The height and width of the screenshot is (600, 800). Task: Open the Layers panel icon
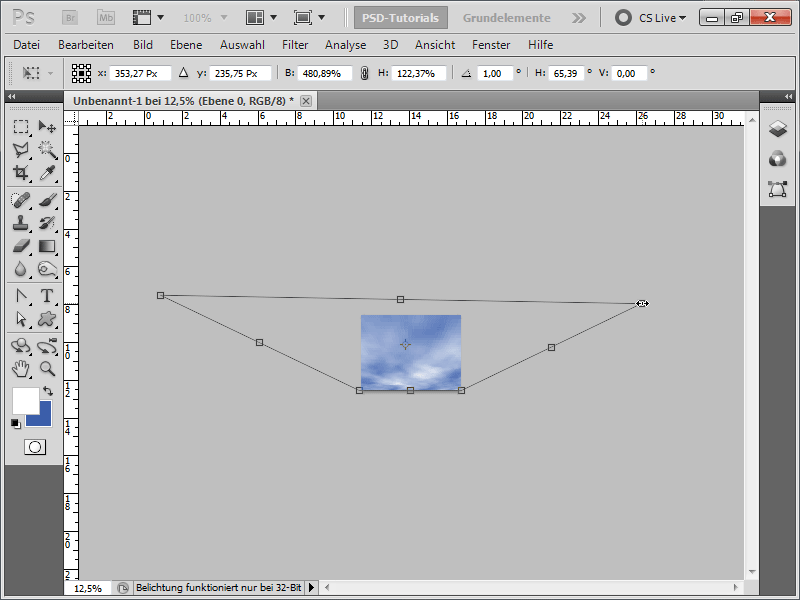(778, 129)
